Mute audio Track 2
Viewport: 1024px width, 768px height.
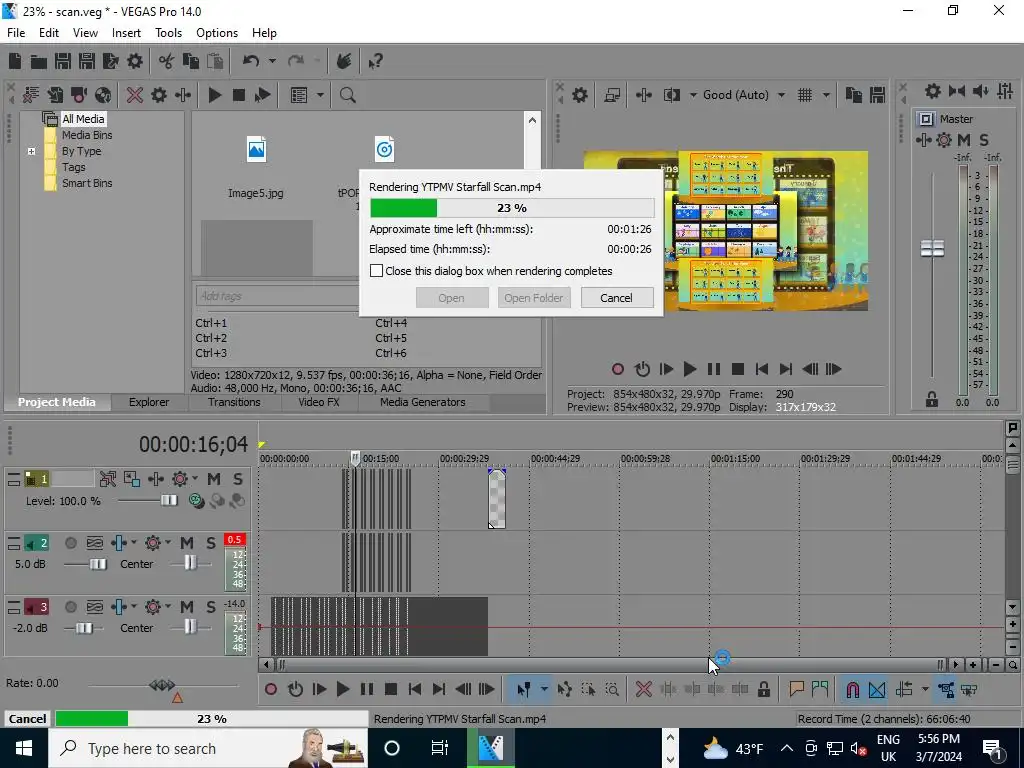(187, 543)
